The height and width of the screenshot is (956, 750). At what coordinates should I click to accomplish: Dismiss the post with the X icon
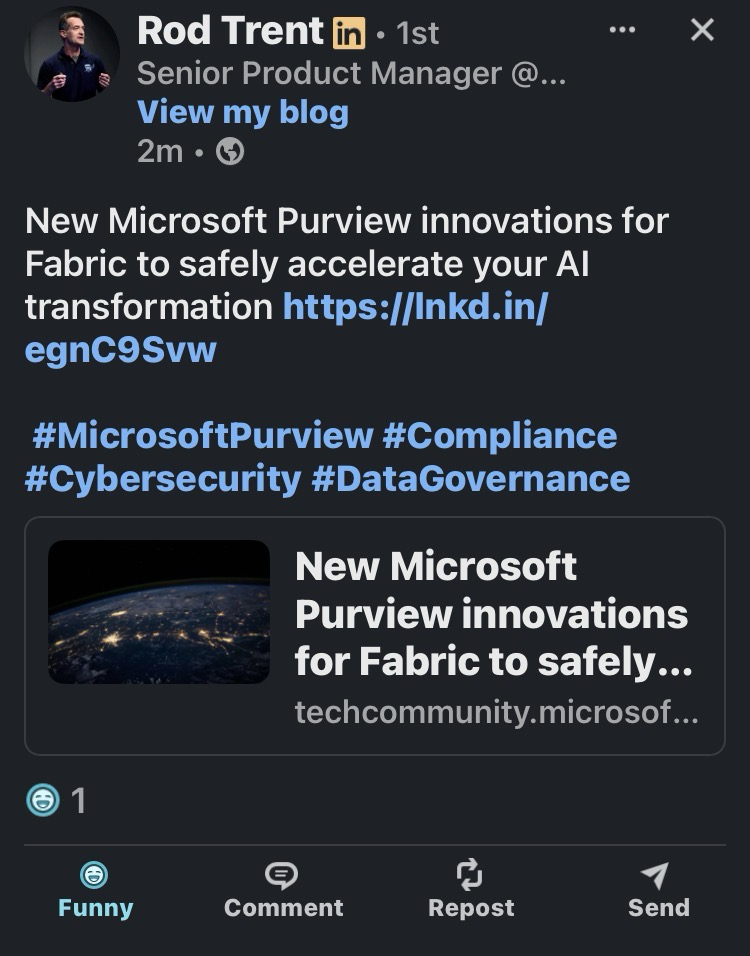[703, 30]
